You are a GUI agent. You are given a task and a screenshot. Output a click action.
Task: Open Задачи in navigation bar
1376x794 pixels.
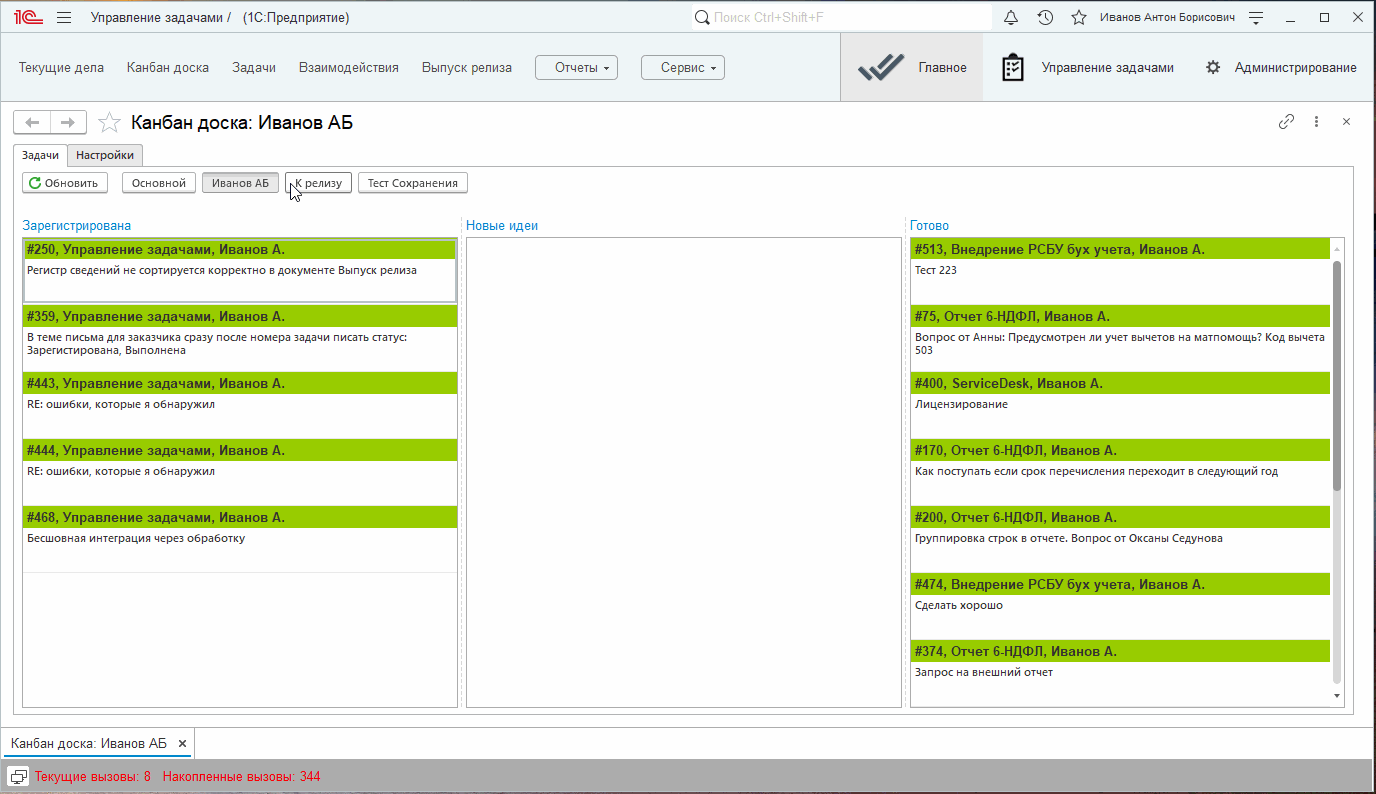[254, 67]
